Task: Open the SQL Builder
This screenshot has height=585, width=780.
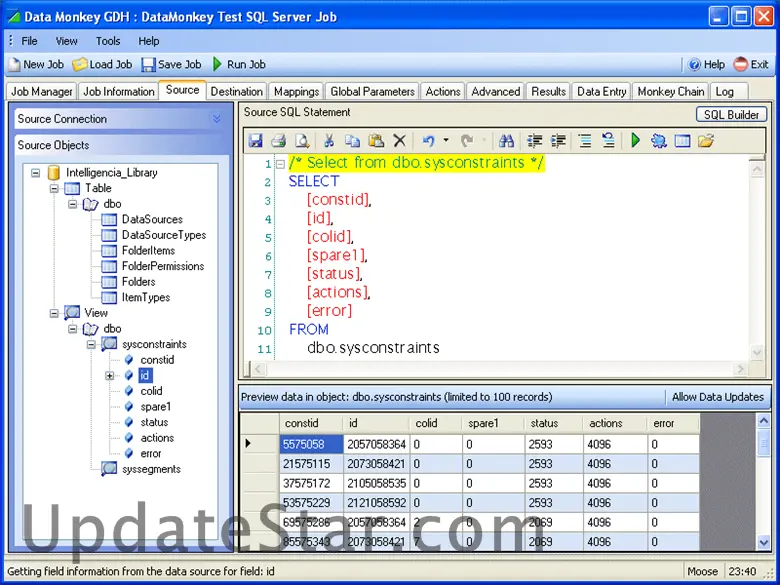Action: 731,114
